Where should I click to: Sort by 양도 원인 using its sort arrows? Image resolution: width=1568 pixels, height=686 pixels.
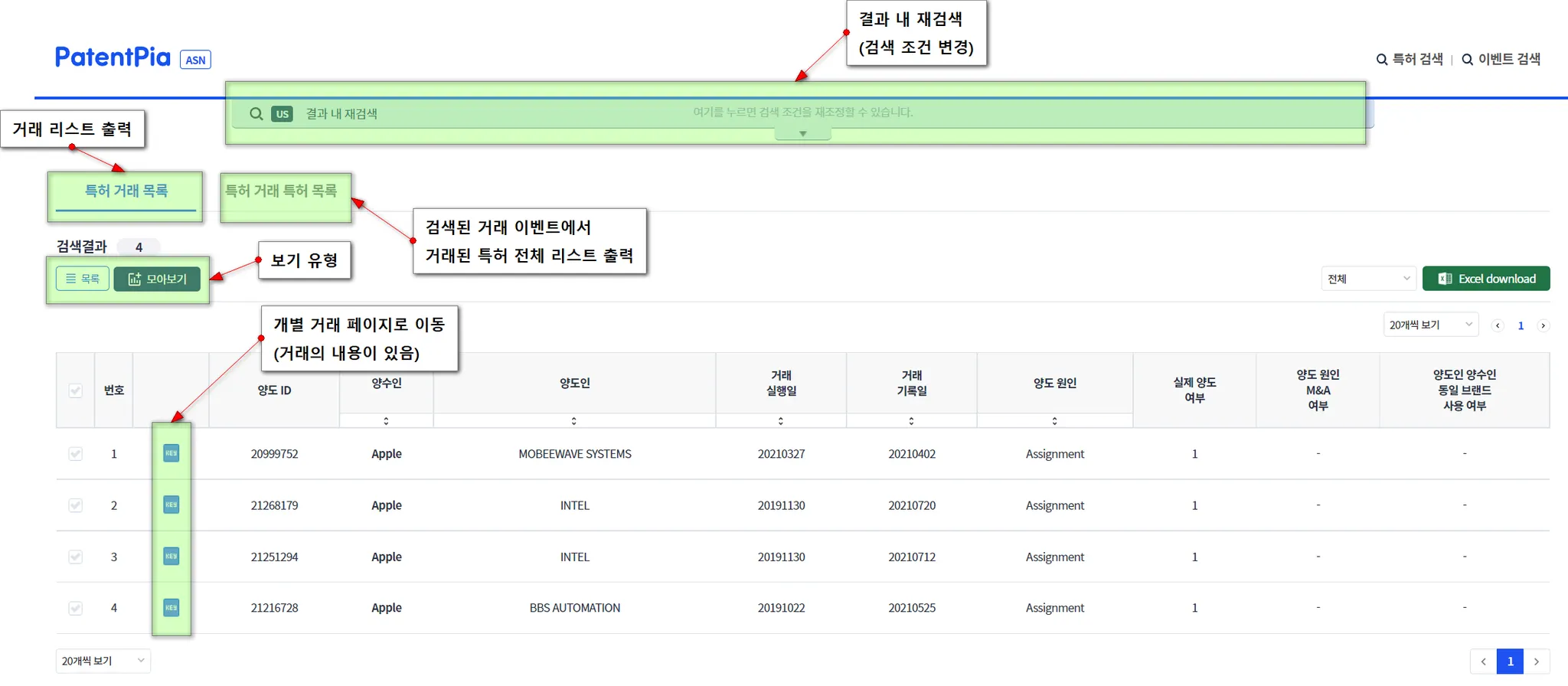1054,421
